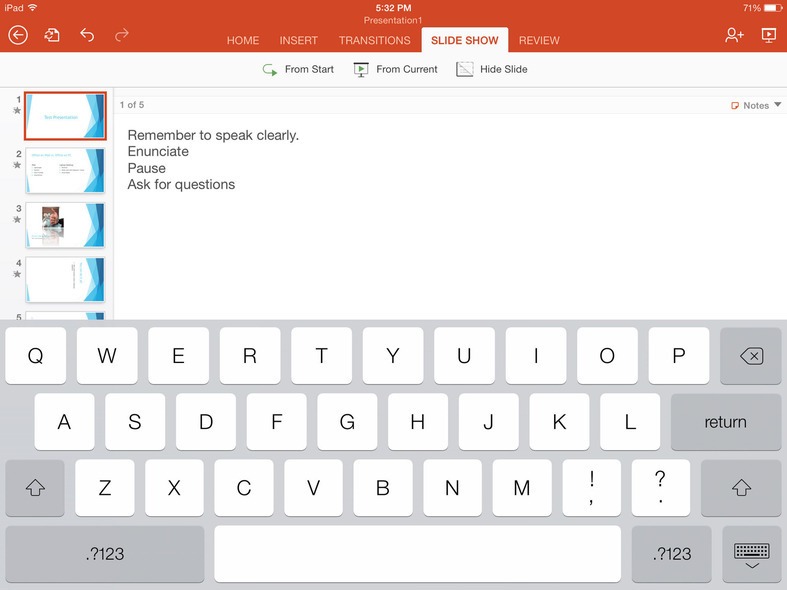Viewport: 787px width, 590px height.
Task: Tap the notes text after 'Ask for questions'
Action: [238, 185]
